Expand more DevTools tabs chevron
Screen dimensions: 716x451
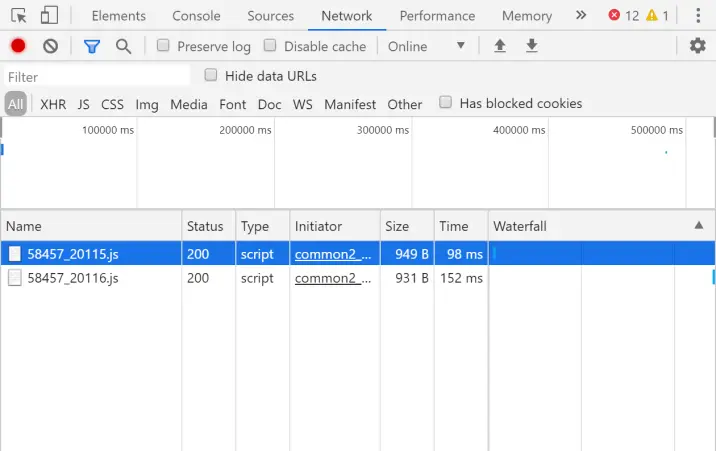tap(581, 16)
